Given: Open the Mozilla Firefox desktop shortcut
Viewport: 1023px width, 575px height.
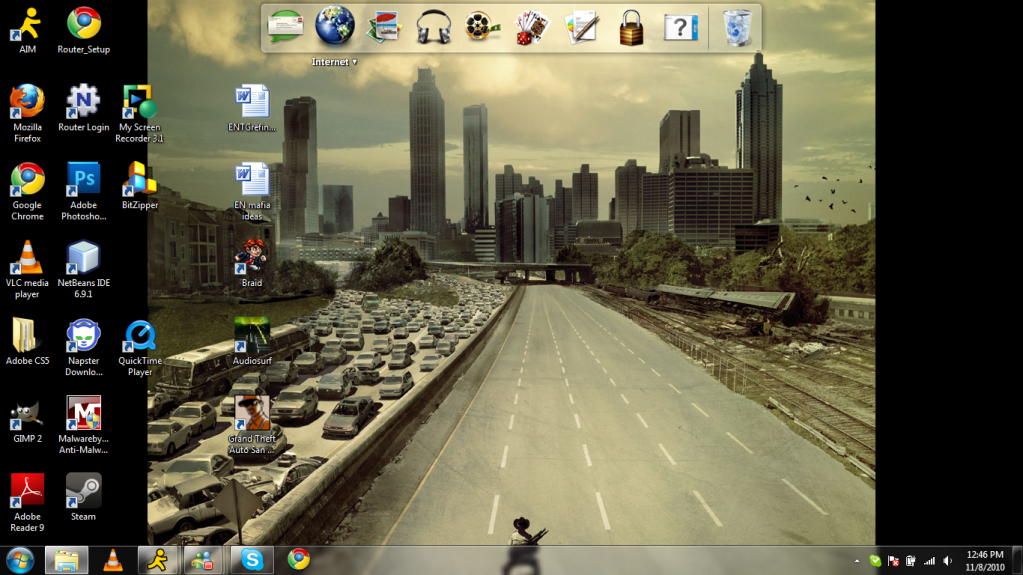Looking at the screenshot, I should [x=27, y=102].
